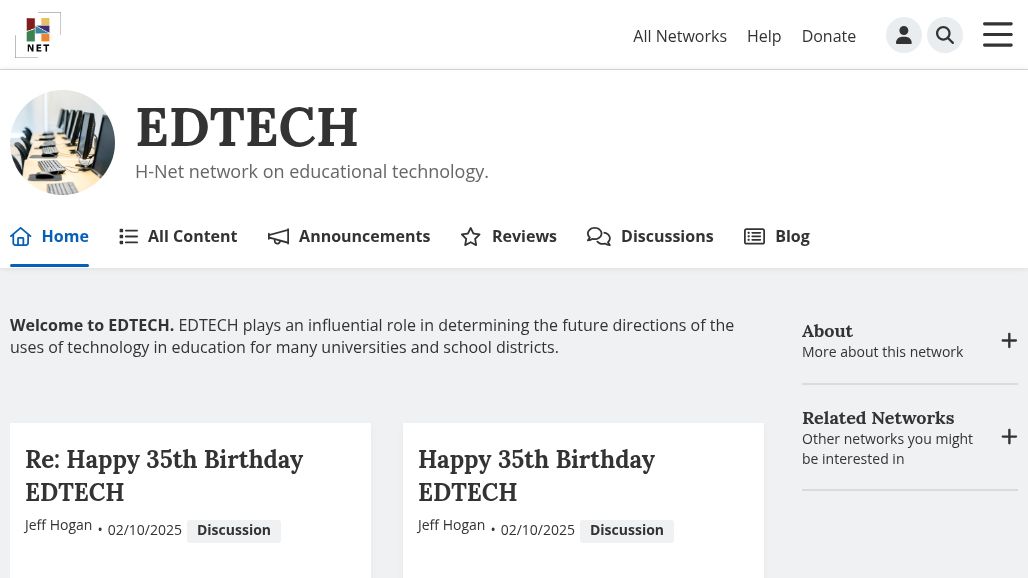Open the Reviews tab
Viewport: 1028px width, 578px height.
508,237
